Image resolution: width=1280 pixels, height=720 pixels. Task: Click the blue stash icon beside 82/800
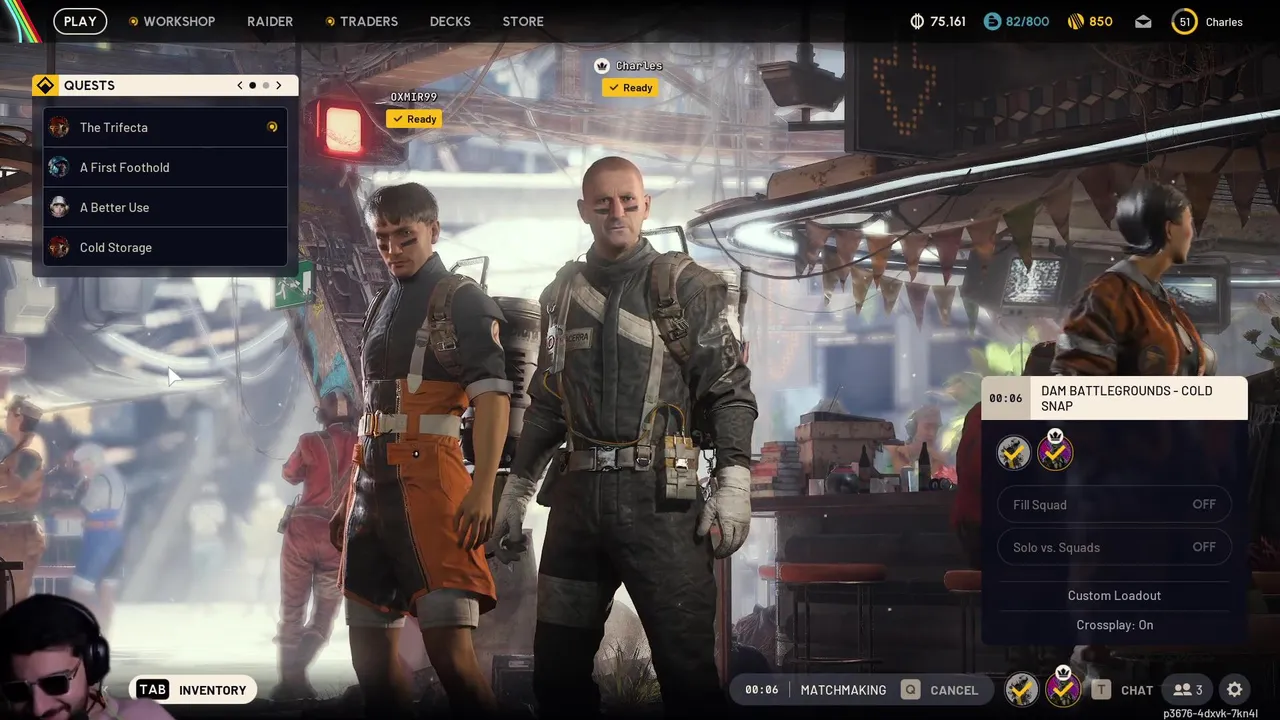(992, 21)
